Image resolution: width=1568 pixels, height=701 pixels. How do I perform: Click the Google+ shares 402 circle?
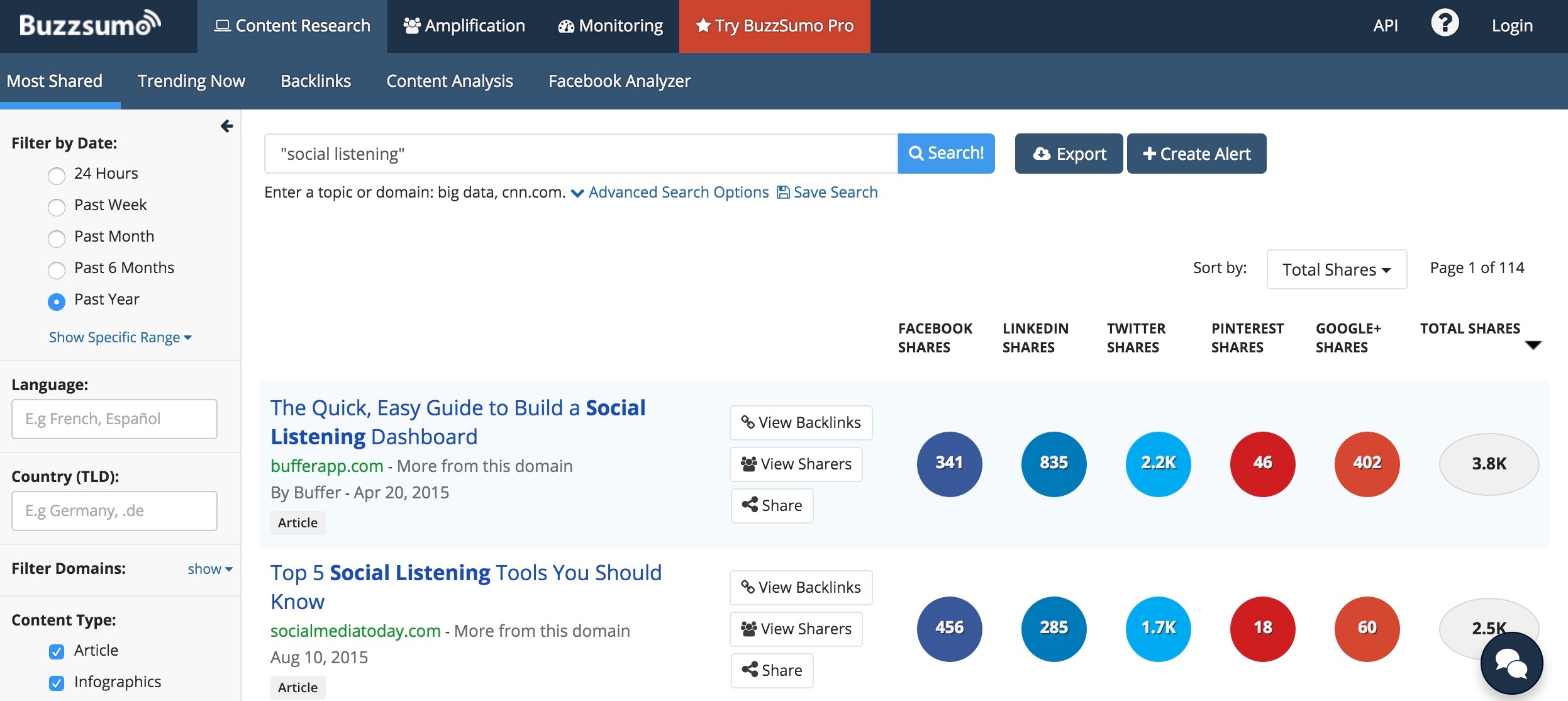[x=1367, y=464]
